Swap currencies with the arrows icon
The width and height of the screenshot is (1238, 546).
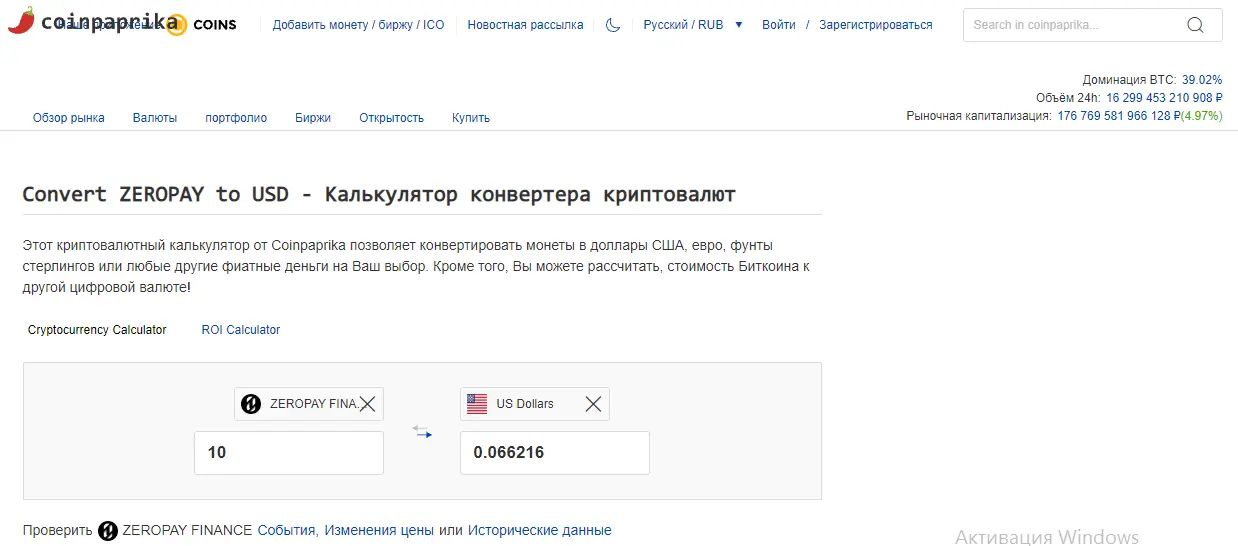point(422,432)
